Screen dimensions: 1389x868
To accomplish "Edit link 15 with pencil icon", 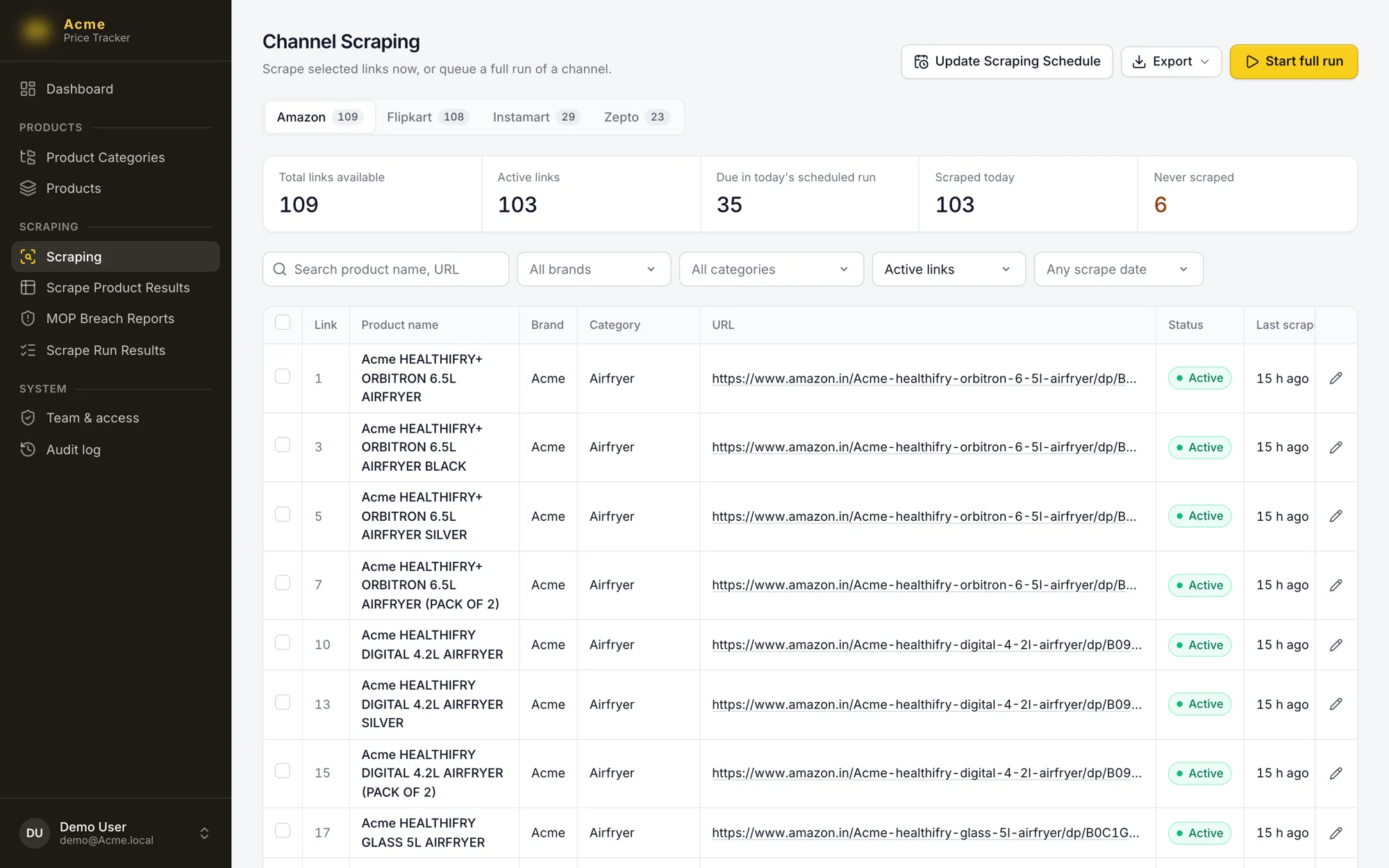I will point(1336,773).
